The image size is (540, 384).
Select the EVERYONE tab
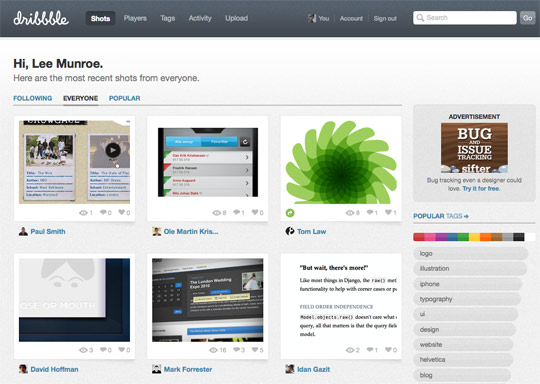pos(81,98)
